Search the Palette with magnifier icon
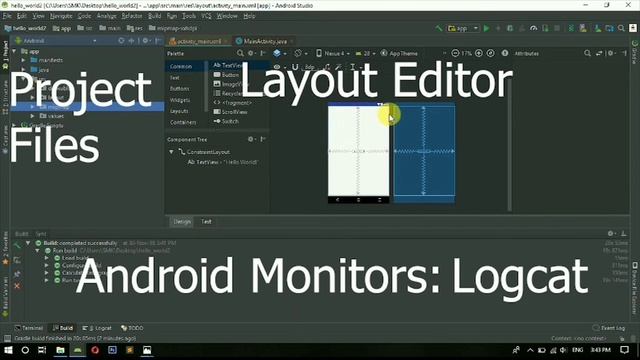640x360 pixels. click(240, 53)
